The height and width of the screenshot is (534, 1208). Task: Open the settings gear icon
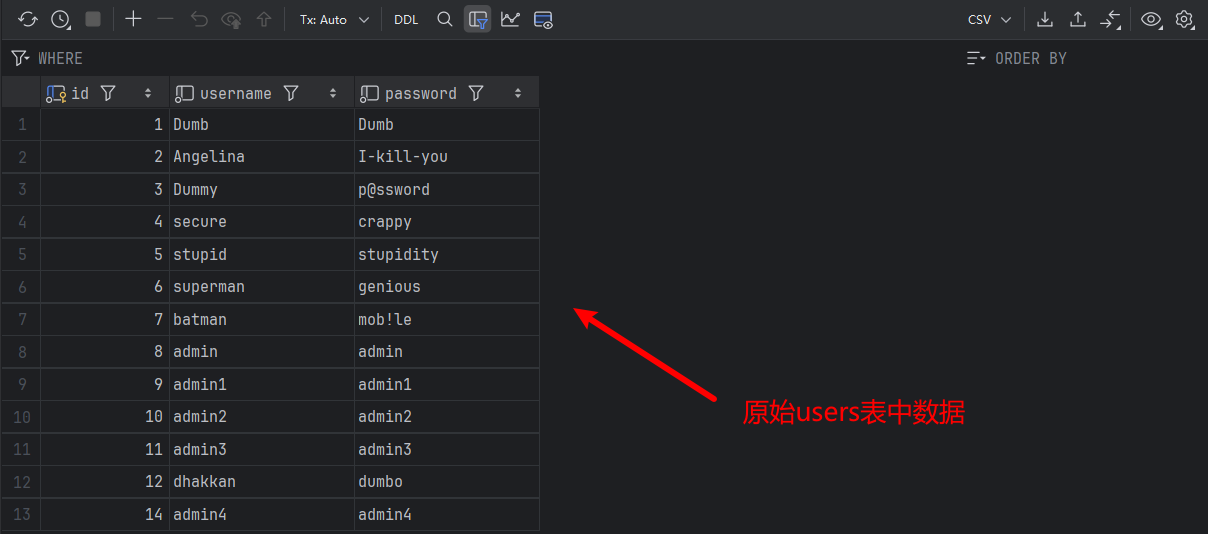[x=1184, y=19]
